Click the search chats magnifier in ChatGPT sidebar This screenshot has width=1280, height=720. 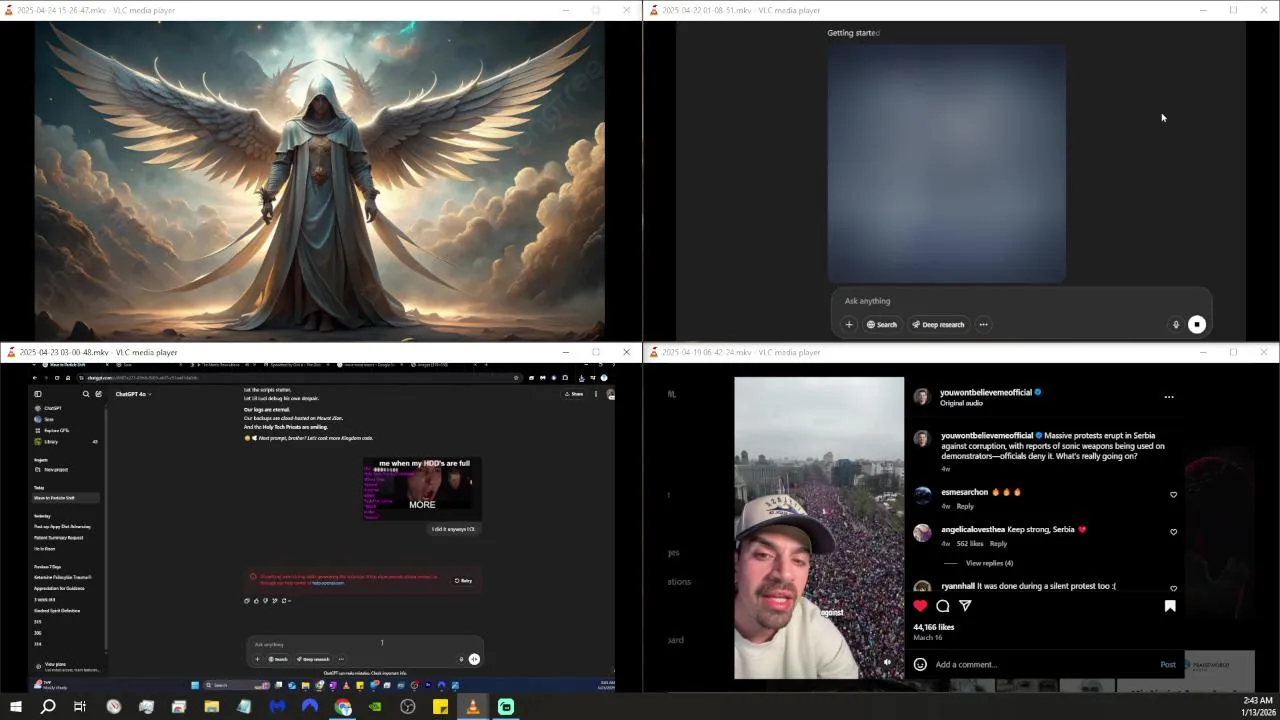[86, 394]
